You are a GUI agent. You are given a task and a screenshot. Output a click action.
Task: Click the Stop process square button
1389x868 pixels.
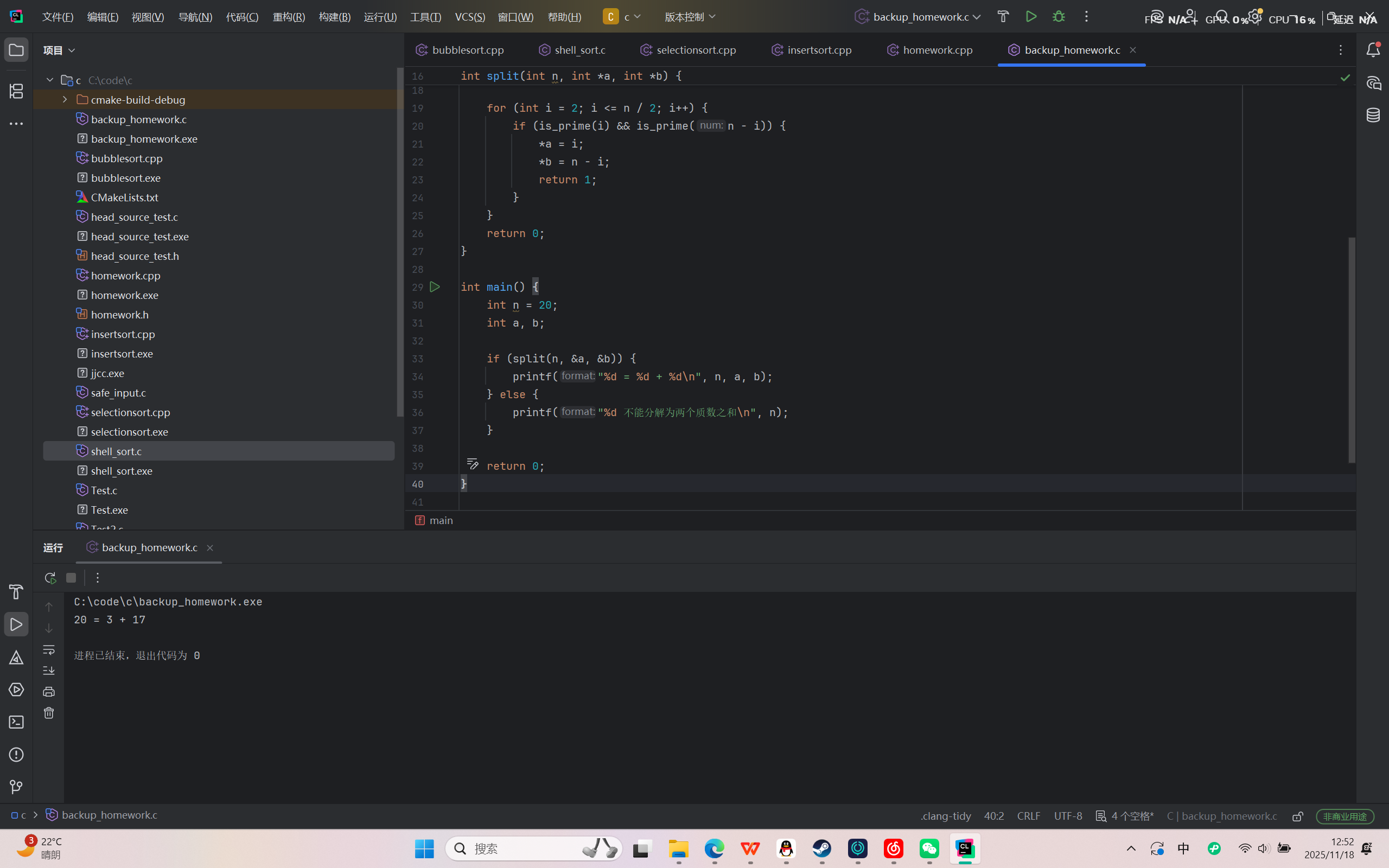pyautogui.click(x=71, y=578)
